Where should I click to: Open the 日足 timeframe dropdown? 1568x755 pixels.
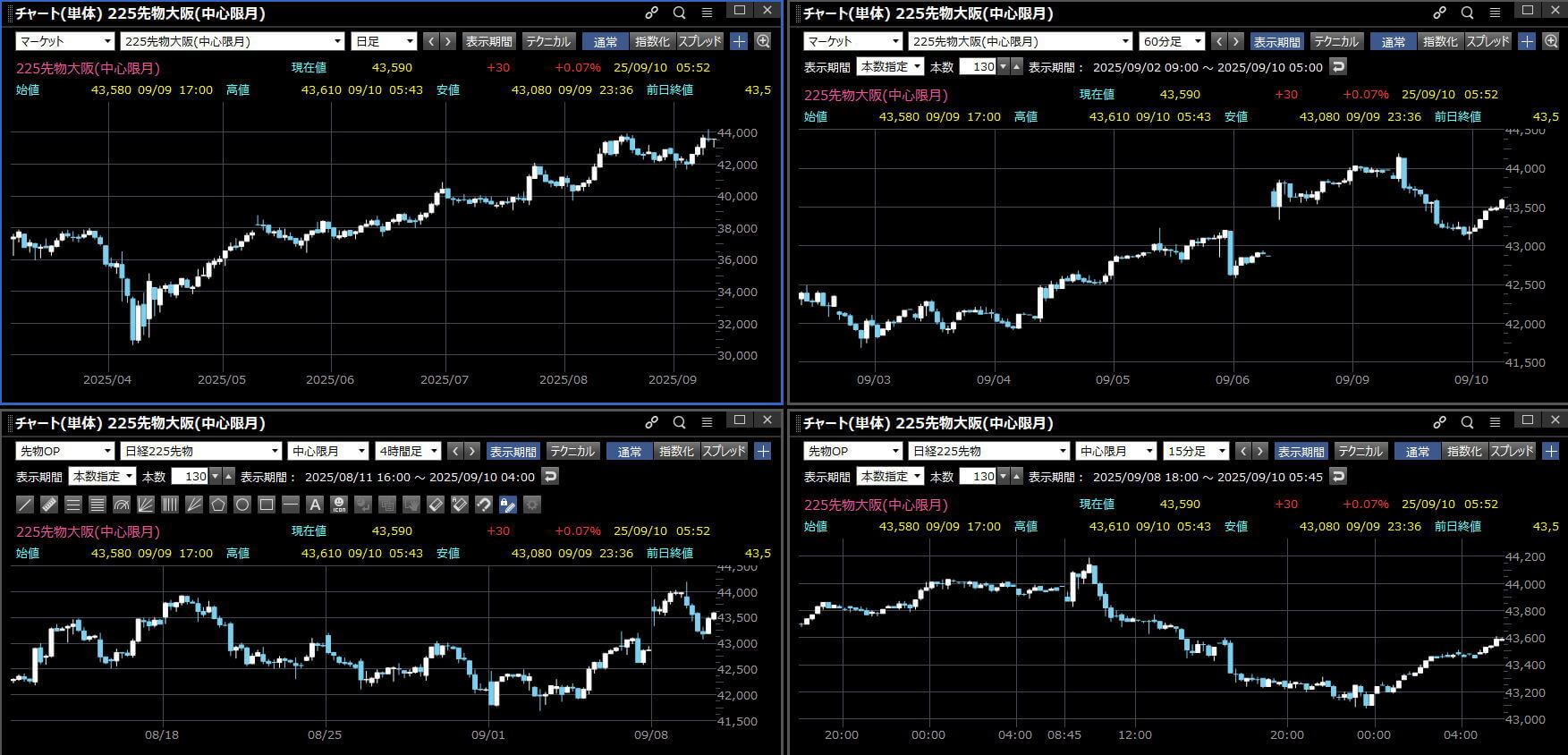click(x=384, y=41)
